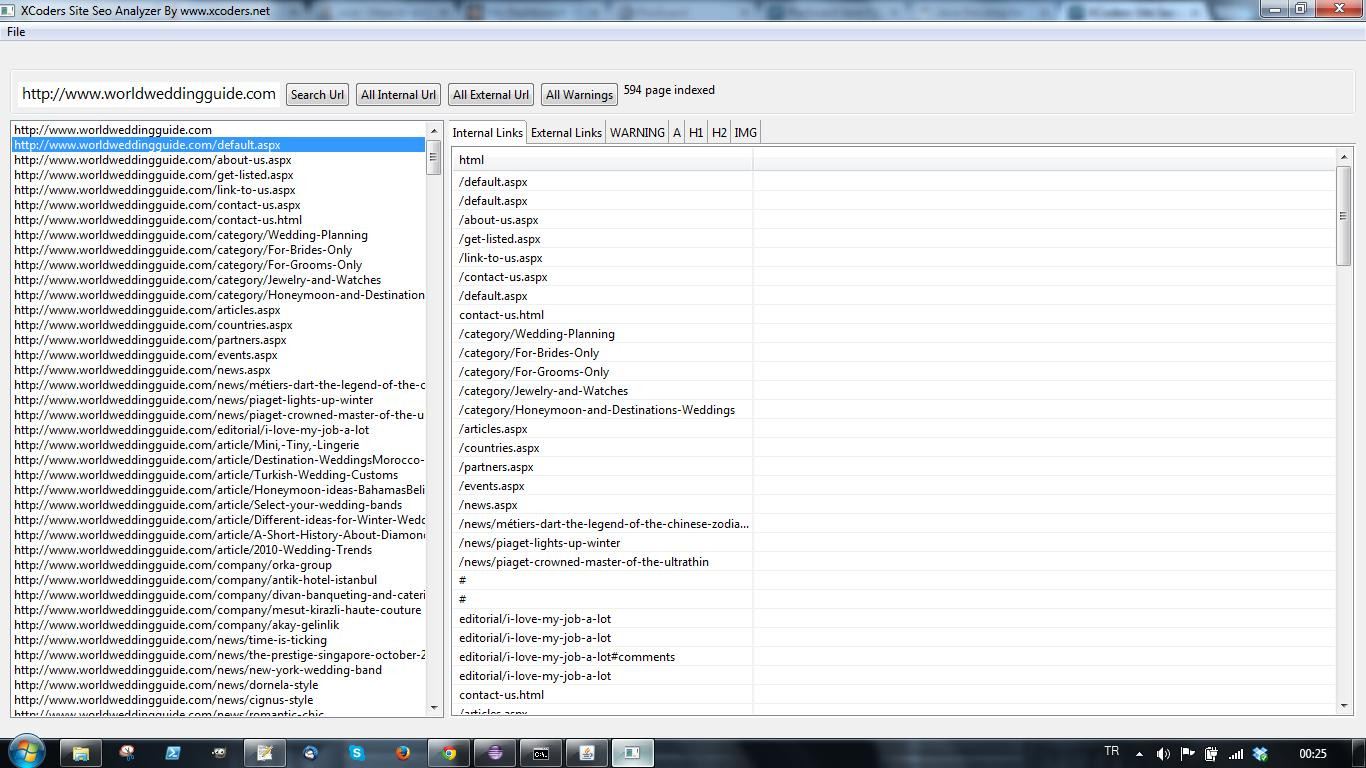Image resolution: width=1366 pixels, height=768 pixels.
Task: Open the IMG tab
Action: coord(745,132)
